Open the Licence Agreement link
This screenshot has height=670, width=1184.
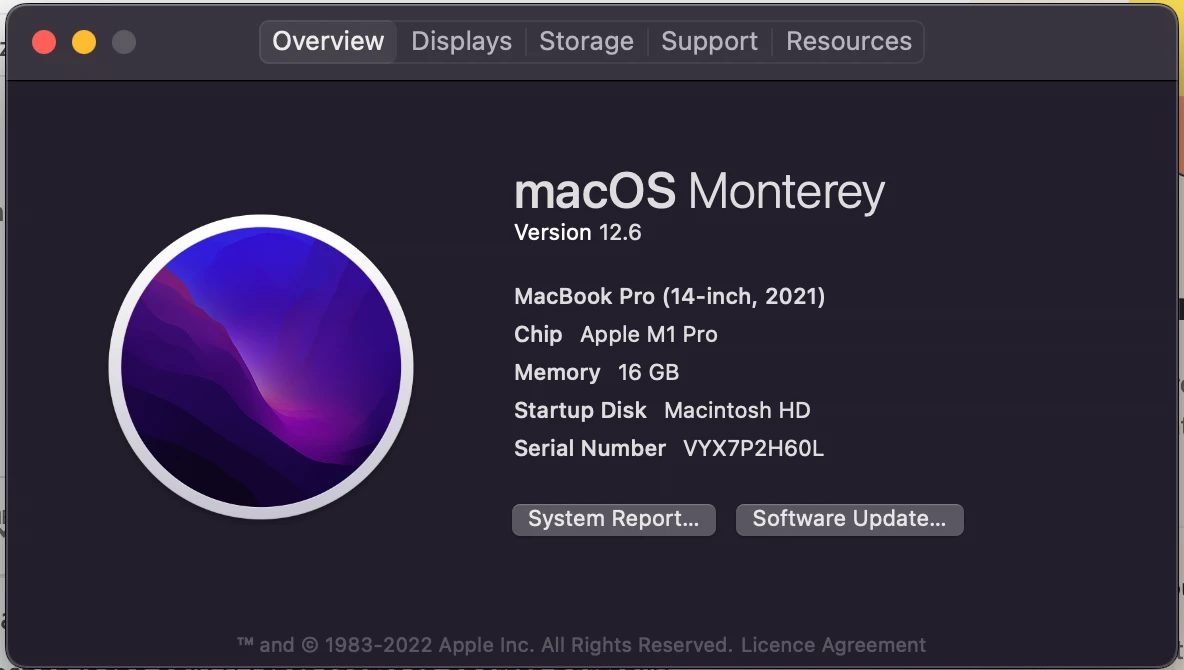(833, 645)
